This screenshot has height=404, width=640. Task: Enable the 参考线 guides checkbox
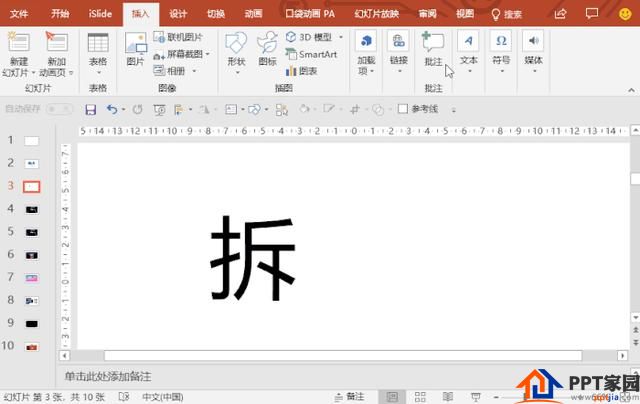pos(402,109)
